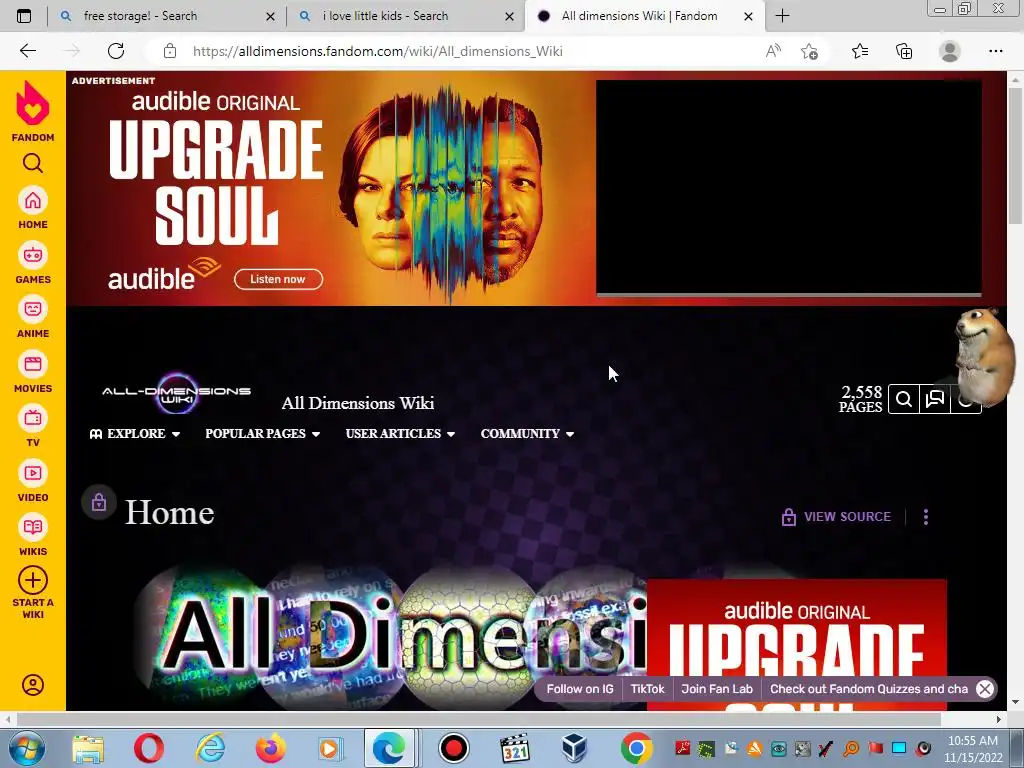The width and height of the screenshot is (1024, 768).
Task: Click the wiki search magnifier icon
Action: click(x=904, y=398)
